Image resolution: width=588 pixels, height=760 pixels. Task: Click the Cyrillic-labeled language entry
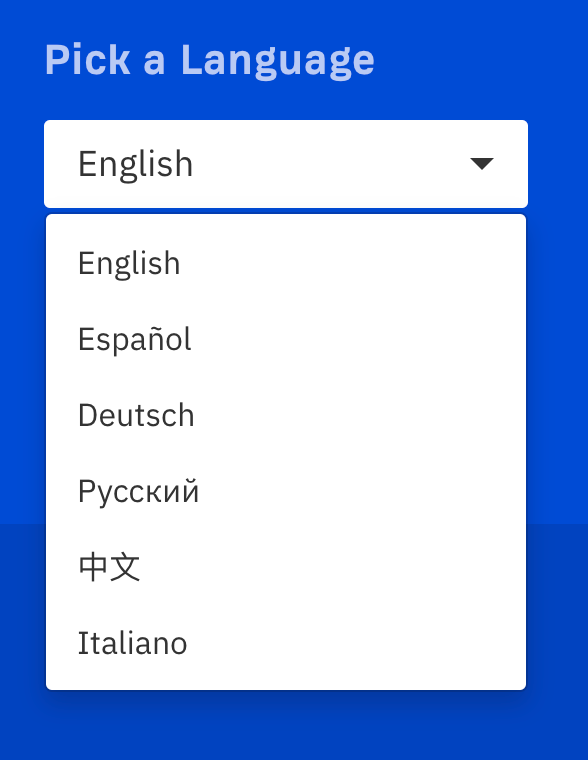click(286, 491)
